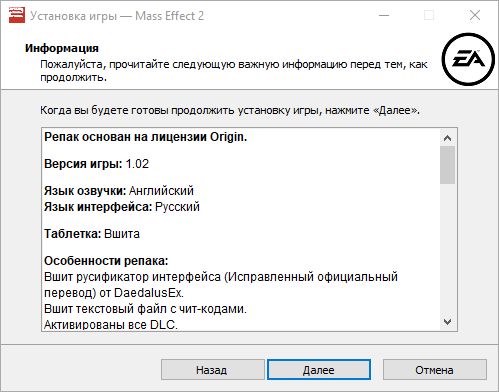Click the 'Язык озвучки: Английский' line

pos(119,191)
